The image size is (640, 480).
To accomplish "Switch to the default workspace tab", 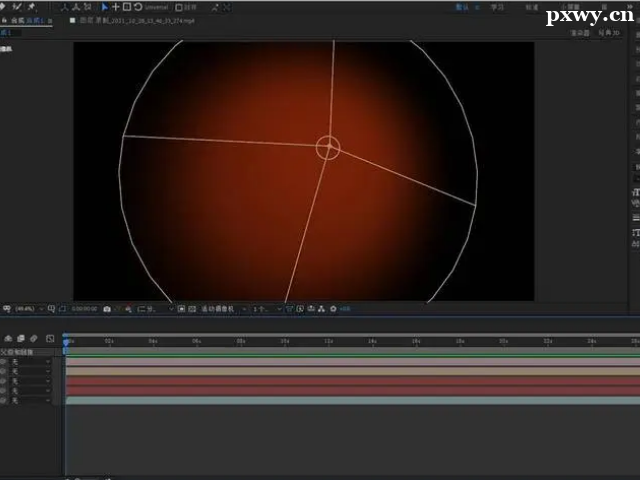I will tap(463, 7).
